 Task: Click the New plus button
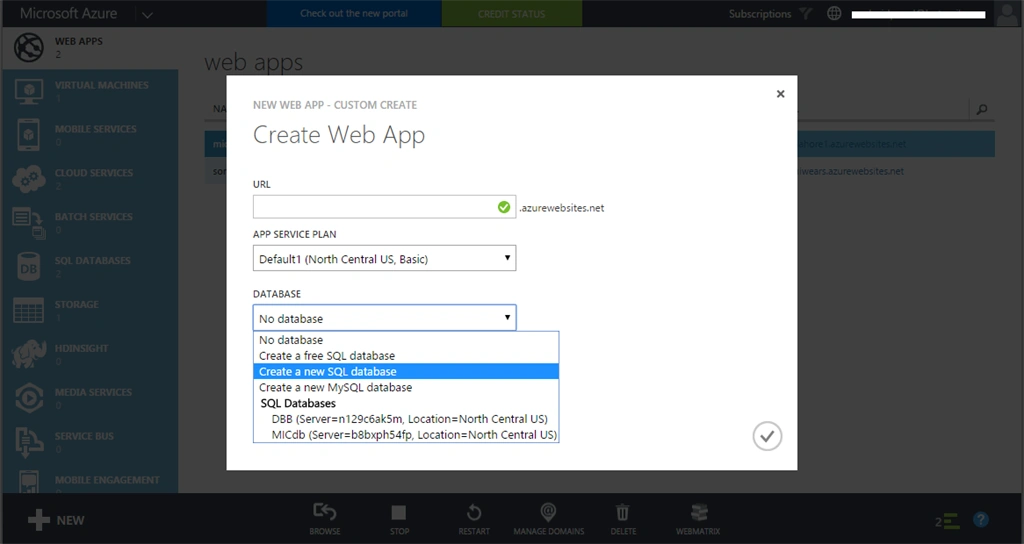pyautogui.click(x=56, y=520)
